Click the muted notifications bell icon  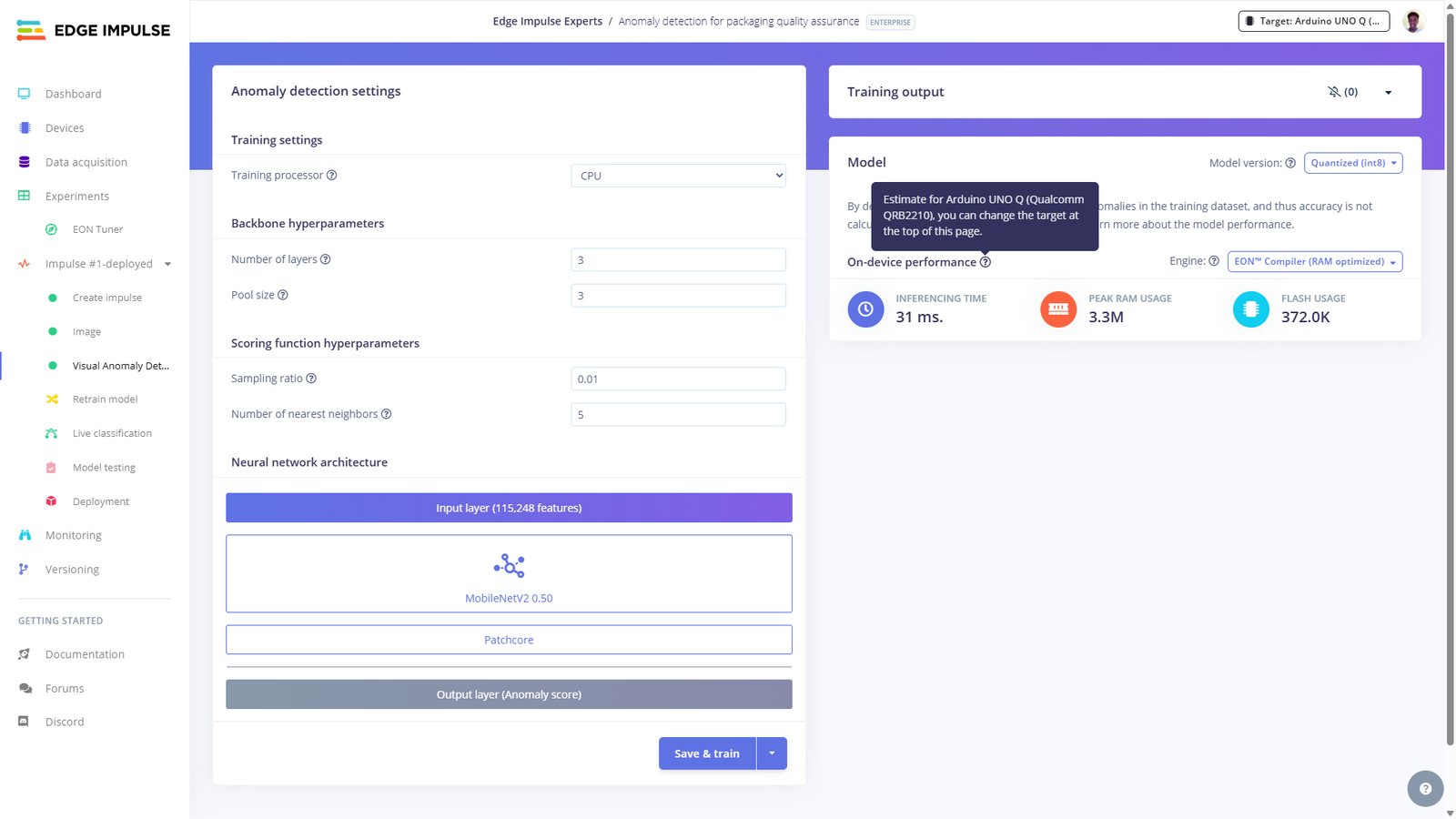coord(1334,92)
